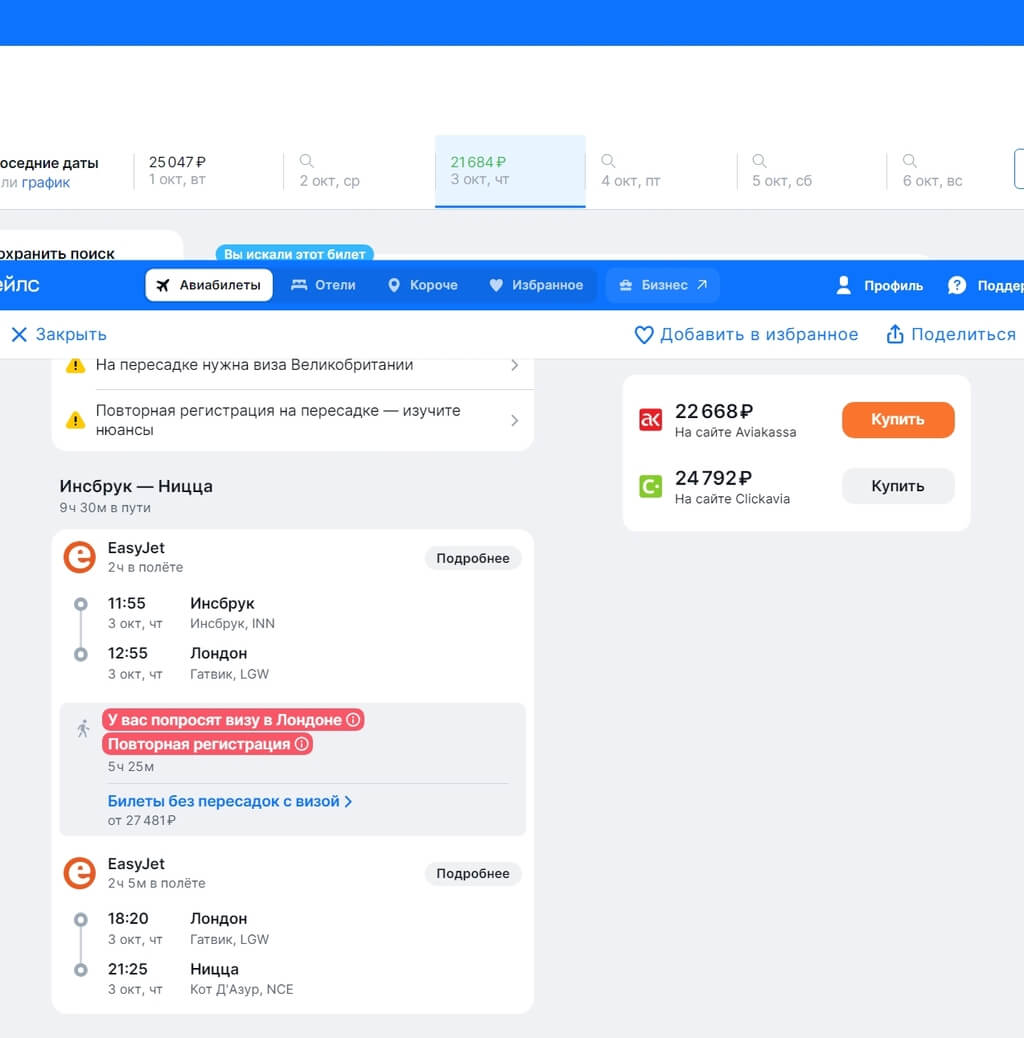This screenshot has width=1024, height=1038.
Task: Click warning triangle by re-registration notice
Action: (75, 420)
